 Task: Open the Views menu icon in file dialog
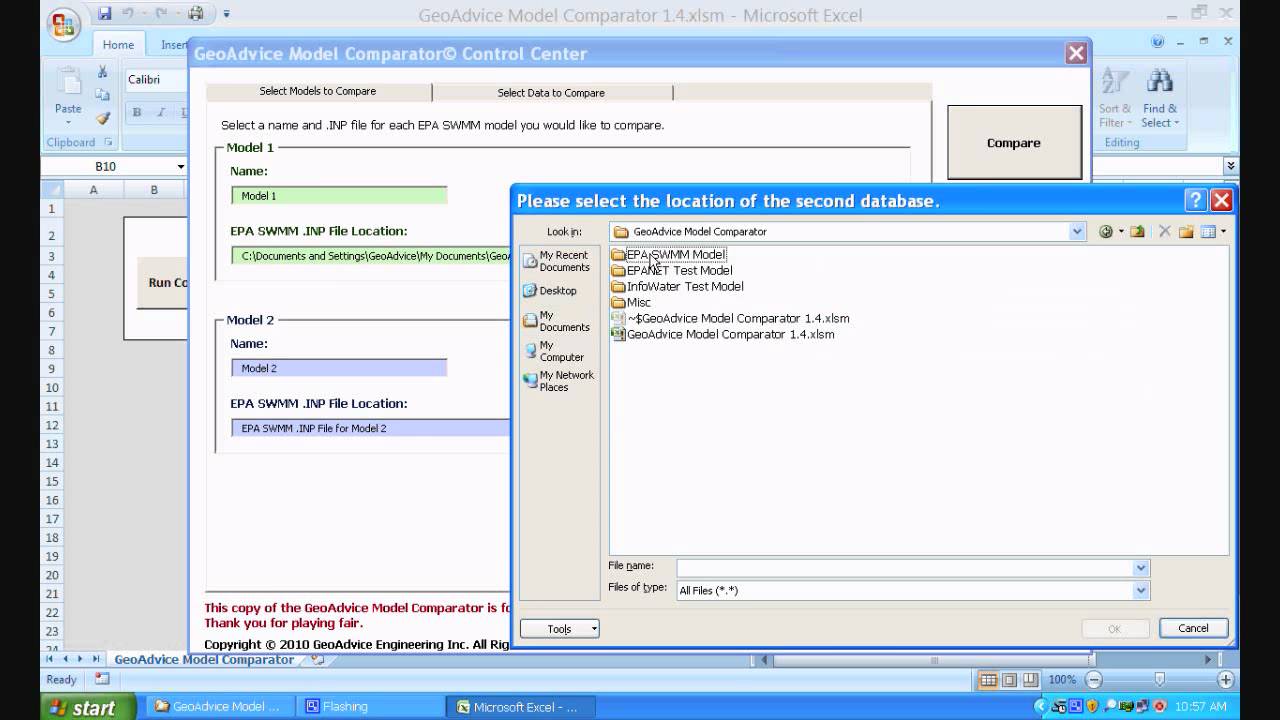pyautogui.click(x=1208, y=232)
